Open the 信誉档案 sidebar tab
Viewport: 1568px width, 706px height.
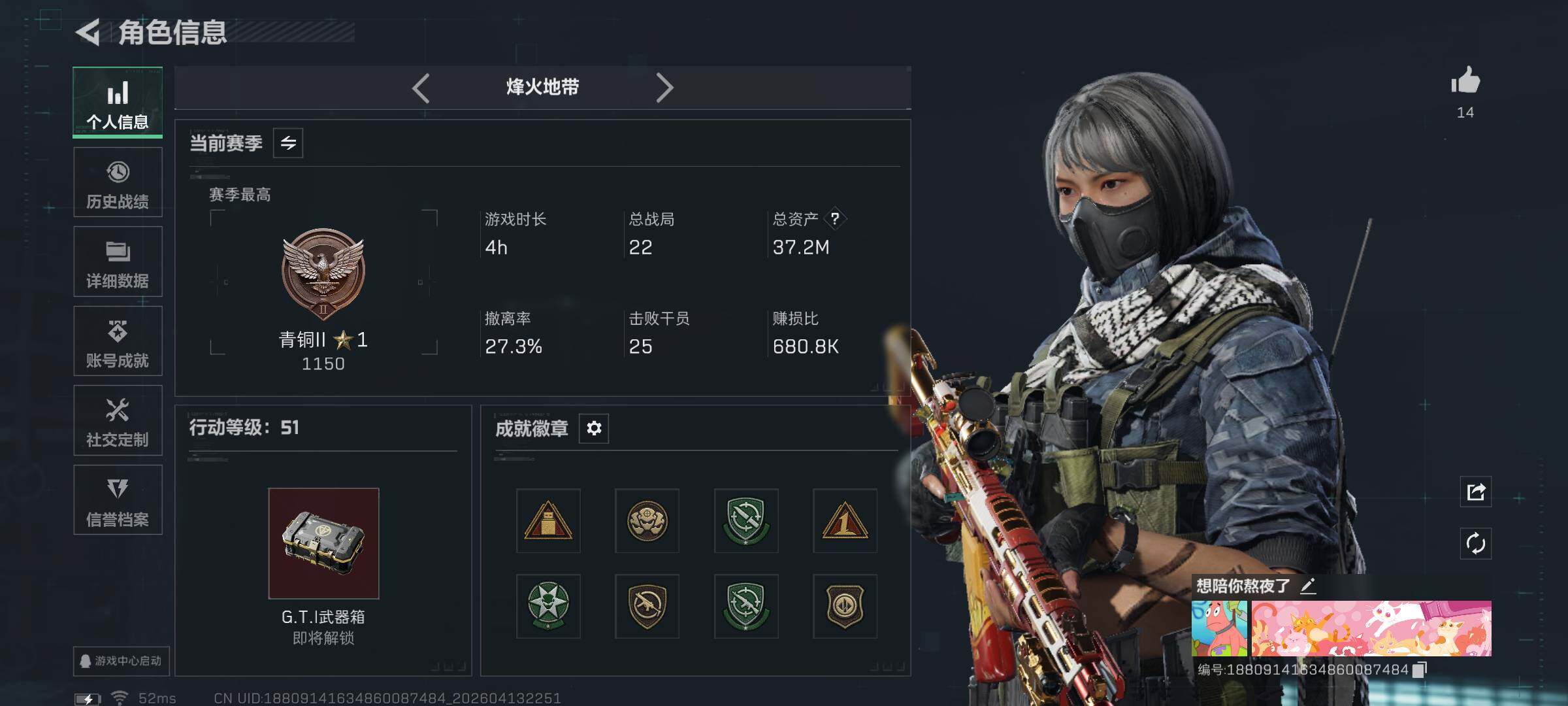(118, 500)
